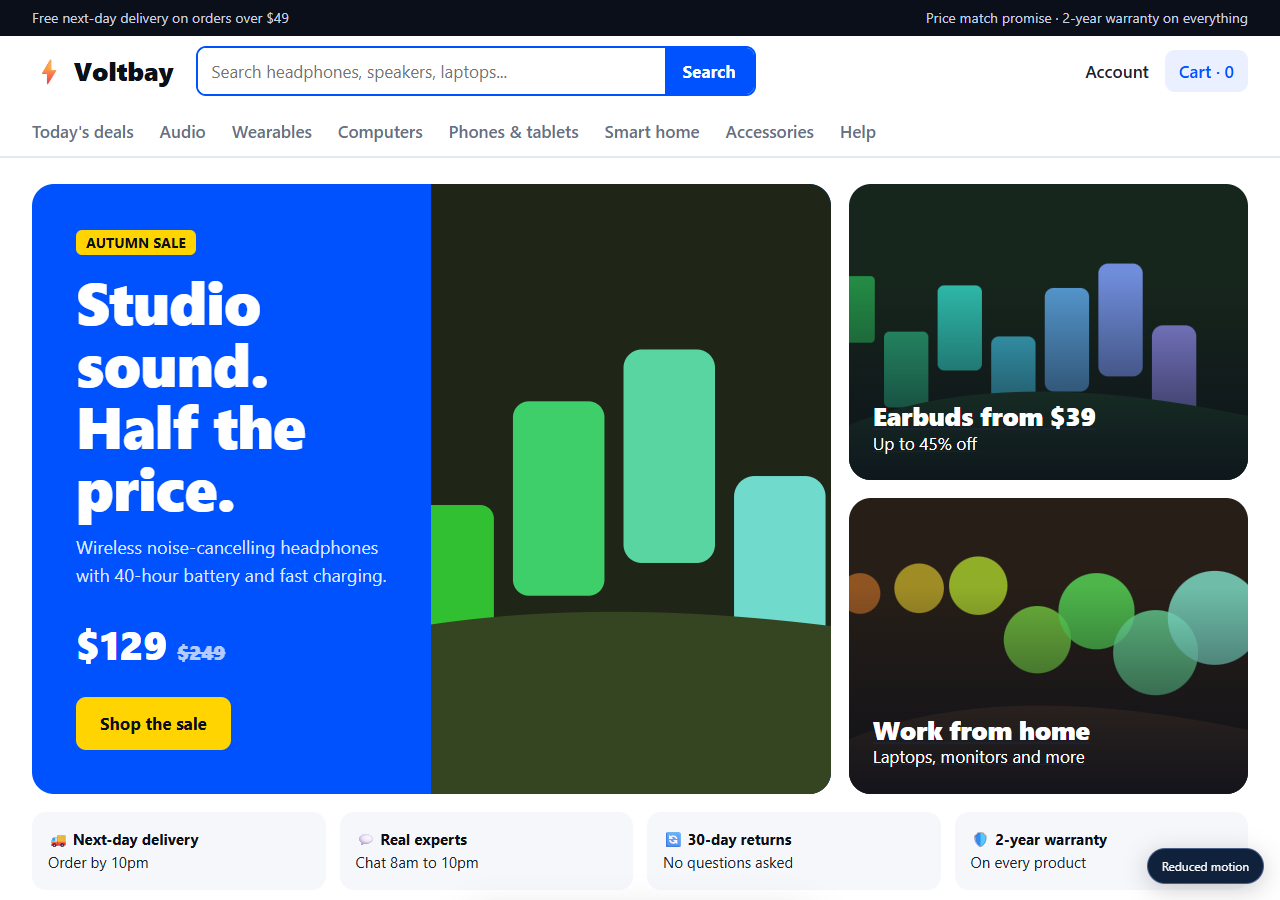The image size is (1280, 900).
Task: Click the "Next-day delivery" feature title
Action: click(x=136, y=840)
